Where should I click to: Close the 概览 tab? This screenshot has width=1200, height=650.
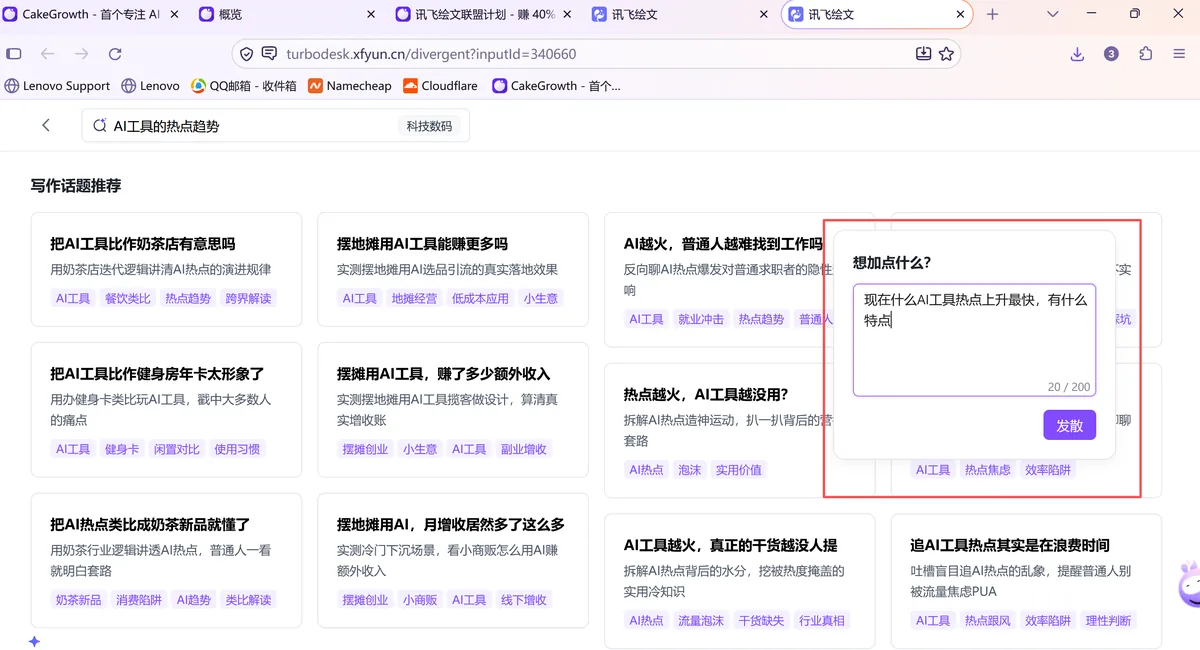pyautogui.click(x=371, y=14)
